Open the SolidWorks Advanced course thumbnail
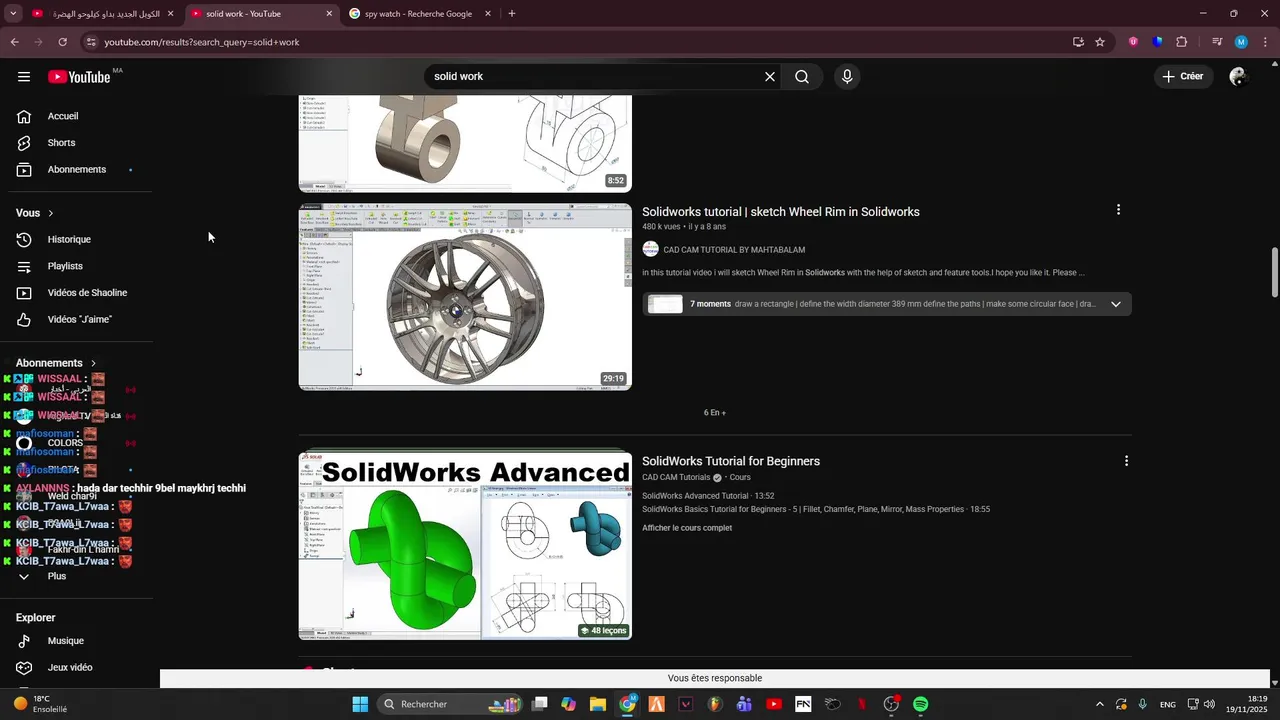The image size is (1280, 720). click(x=465, y=546)
